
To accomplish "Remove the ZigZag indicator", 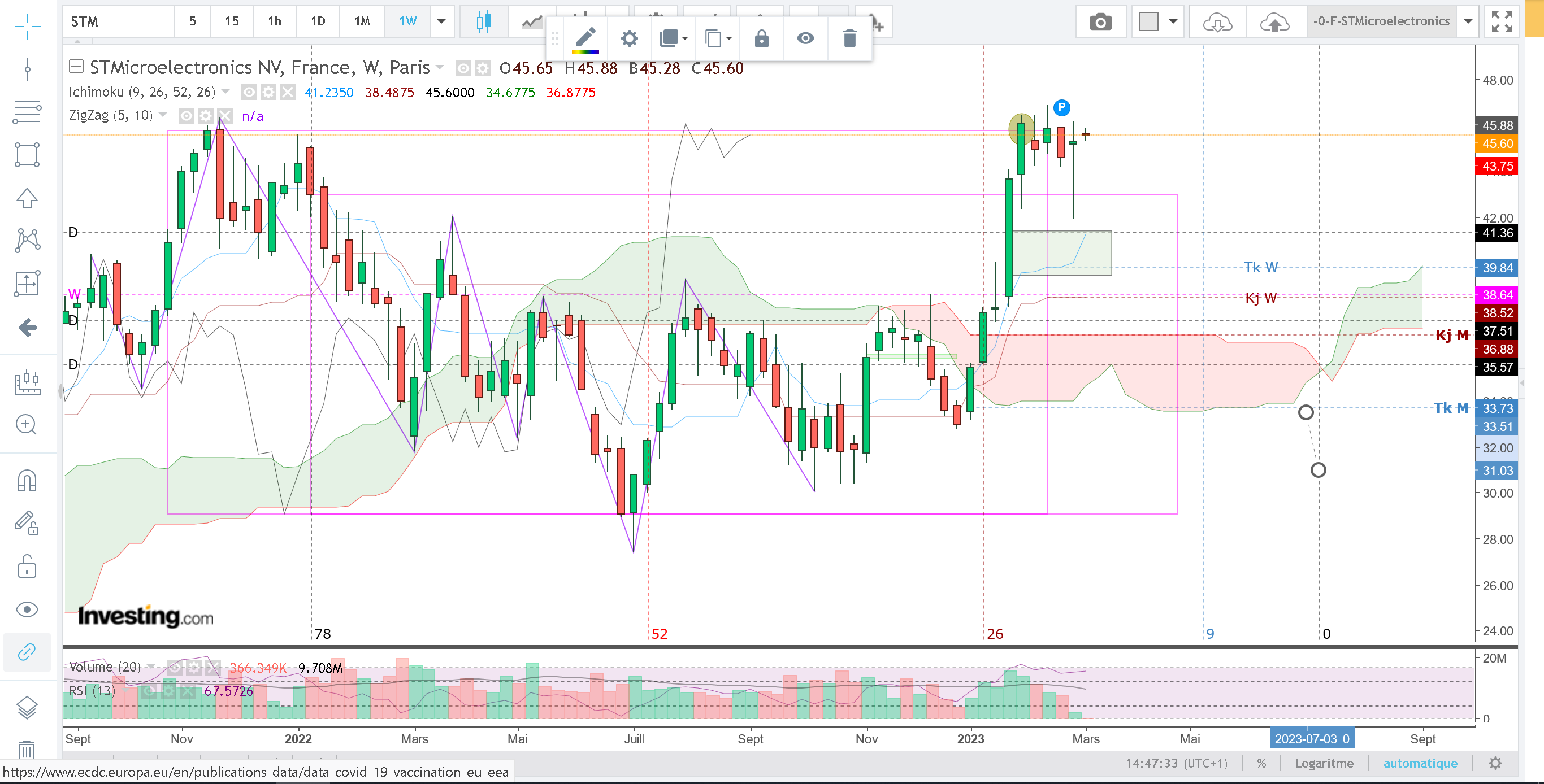I will pos(225,116).
